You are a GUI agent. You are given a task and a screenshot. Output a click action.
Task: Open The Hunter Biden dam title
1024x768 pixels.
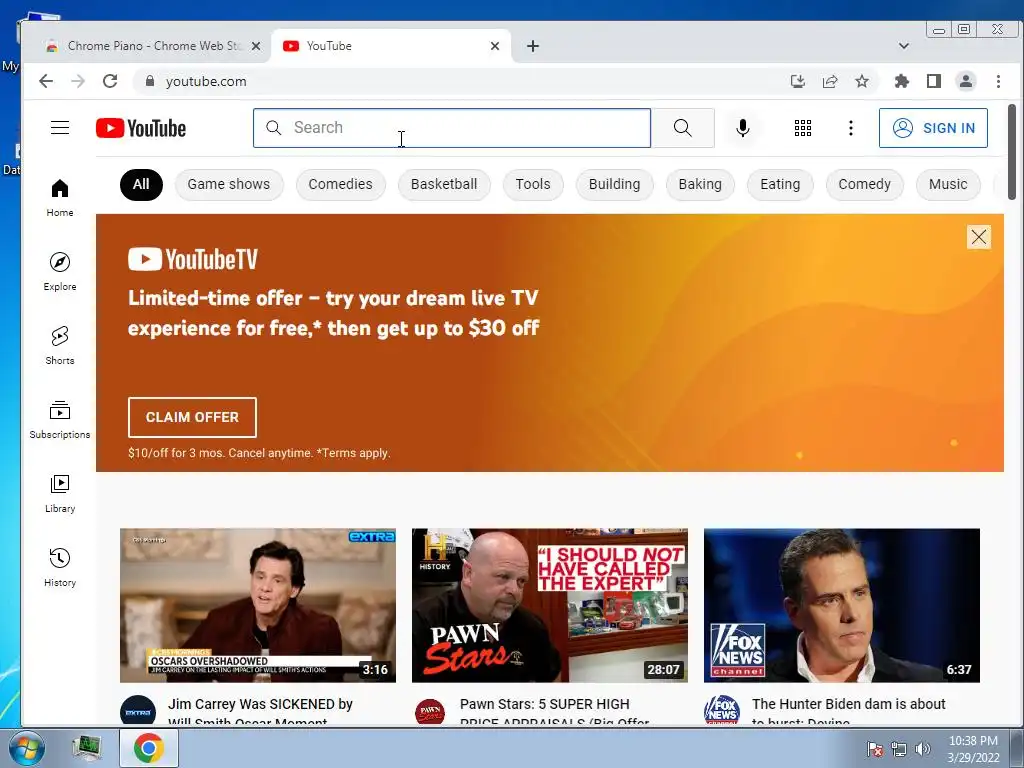coord(848,711)
